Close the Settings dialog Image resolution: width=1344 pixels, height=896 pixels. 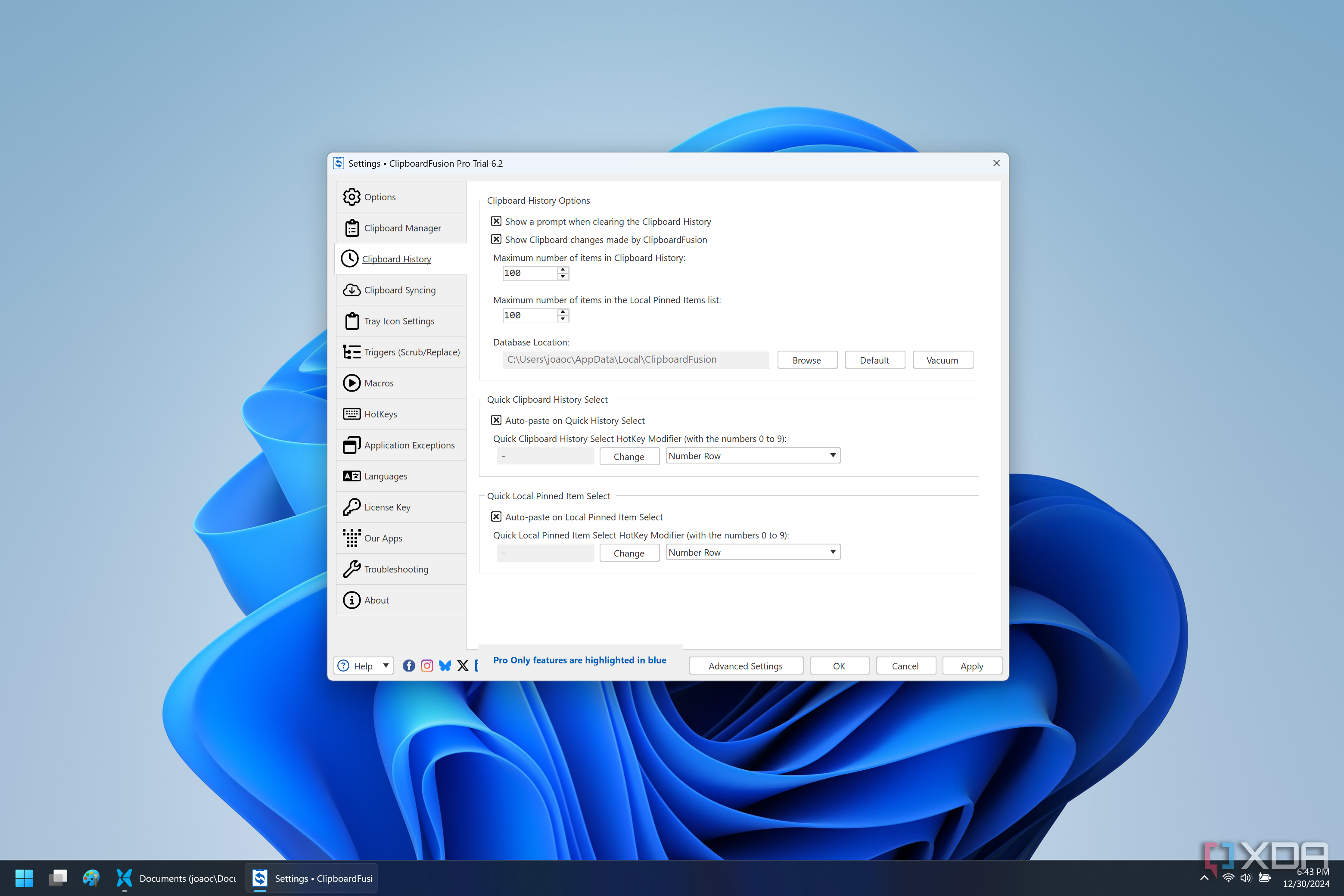[996, 163]
